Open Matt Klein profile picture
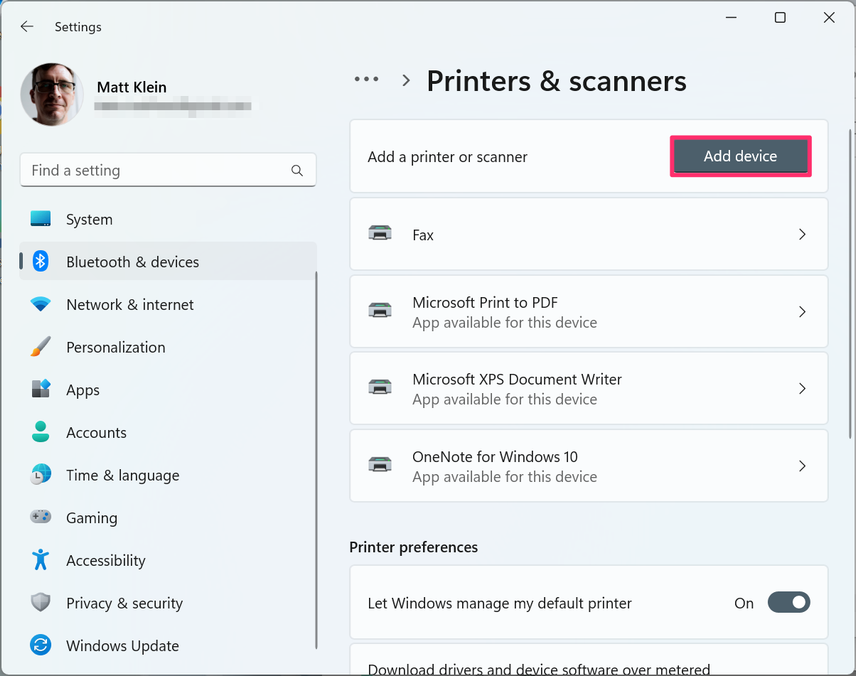The image size is (856, 676). coord(52,94)
